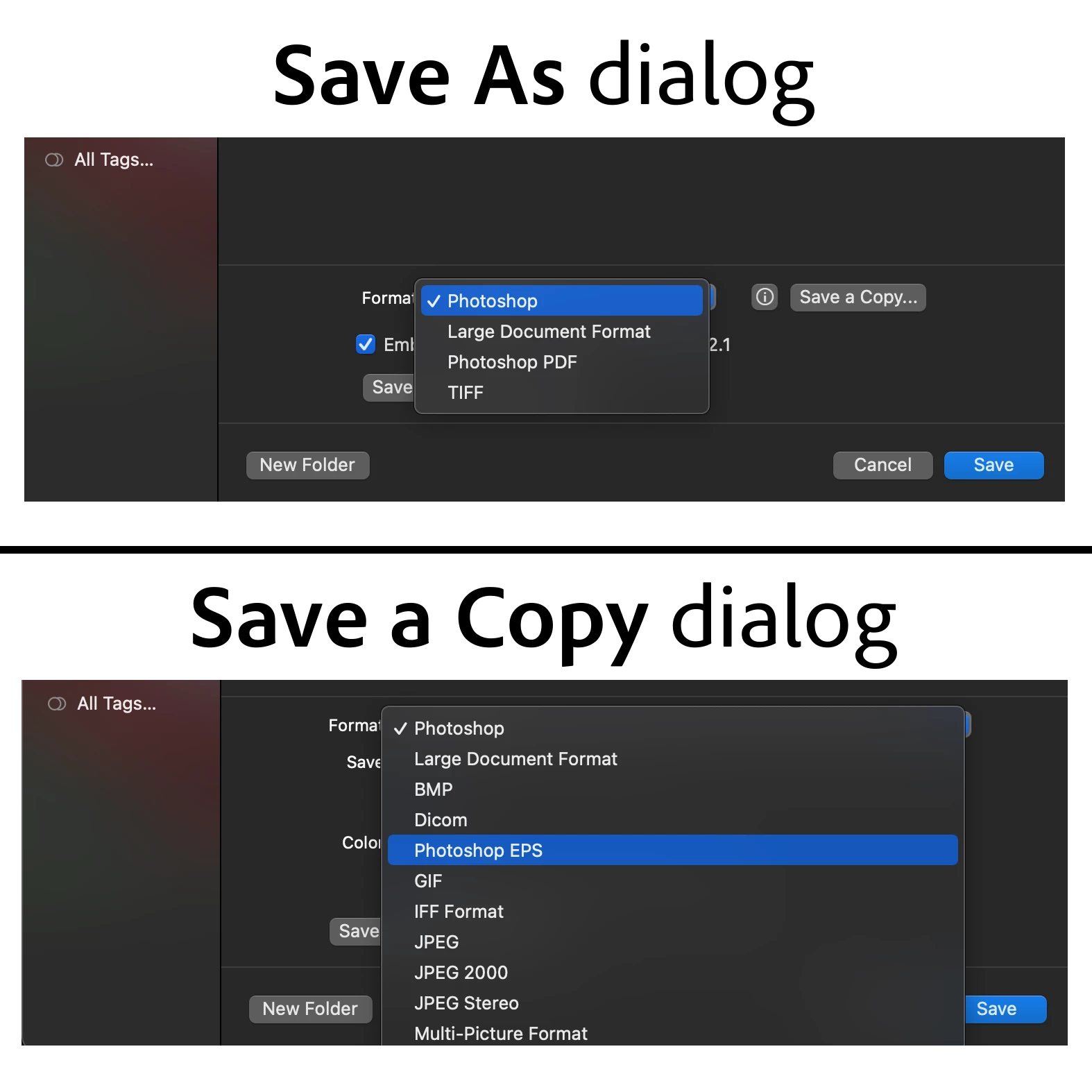Select checked Photoshop entry in Save a Copy list

point(673,728)
